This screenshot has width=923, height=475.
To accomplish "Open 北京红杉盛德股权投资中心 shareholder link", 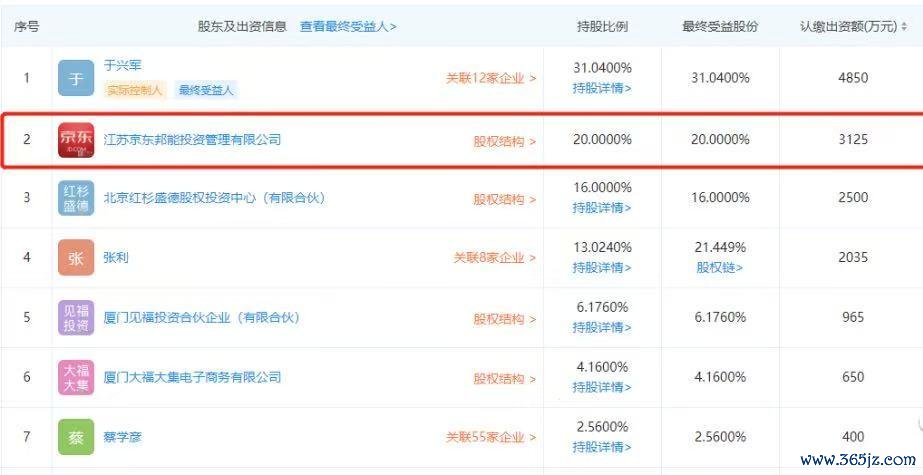I will (214, 198).
